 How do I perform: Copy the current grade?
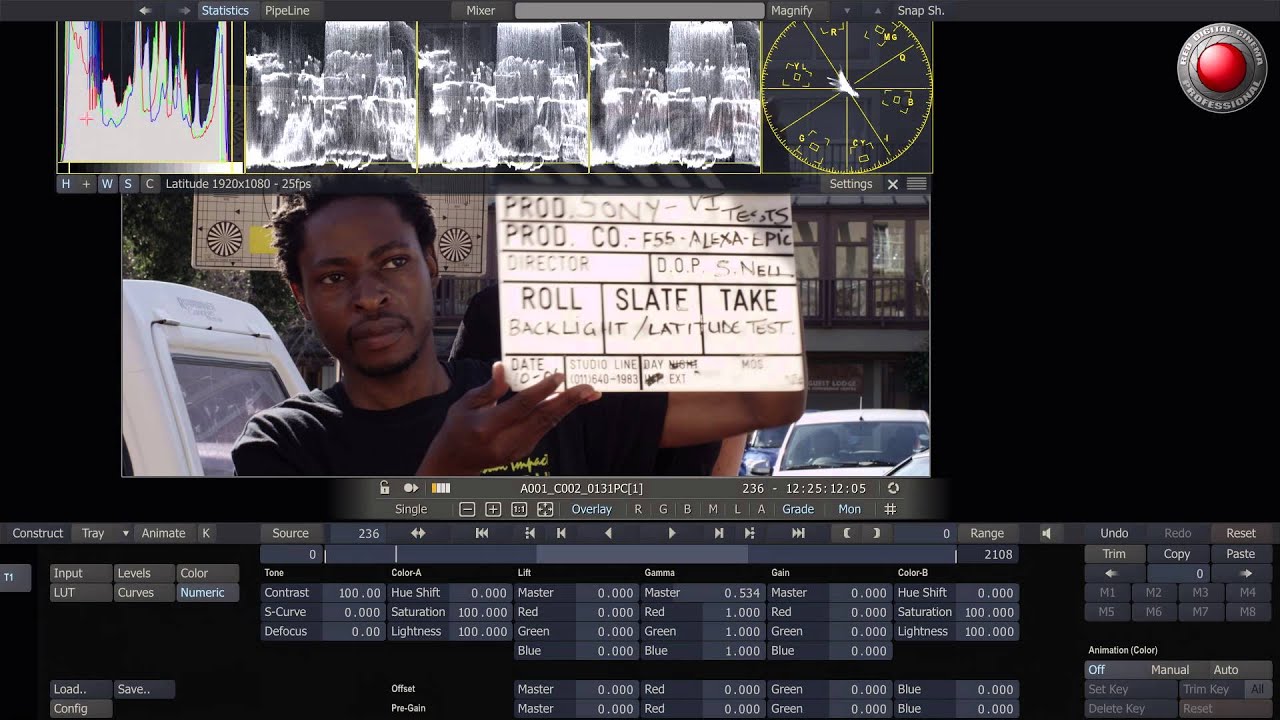pyautogui.click(x=1177, y=554)
